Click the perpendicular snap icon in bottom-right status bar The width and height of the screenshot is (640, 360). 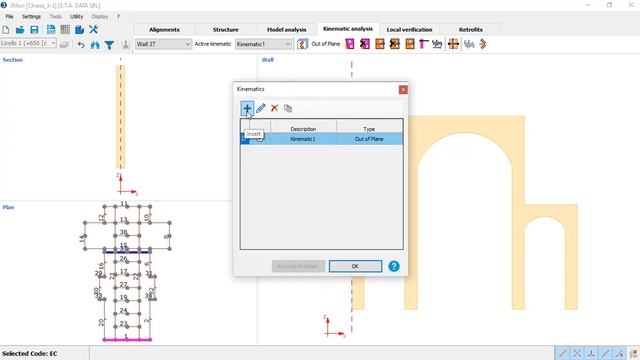pos(591,353)
